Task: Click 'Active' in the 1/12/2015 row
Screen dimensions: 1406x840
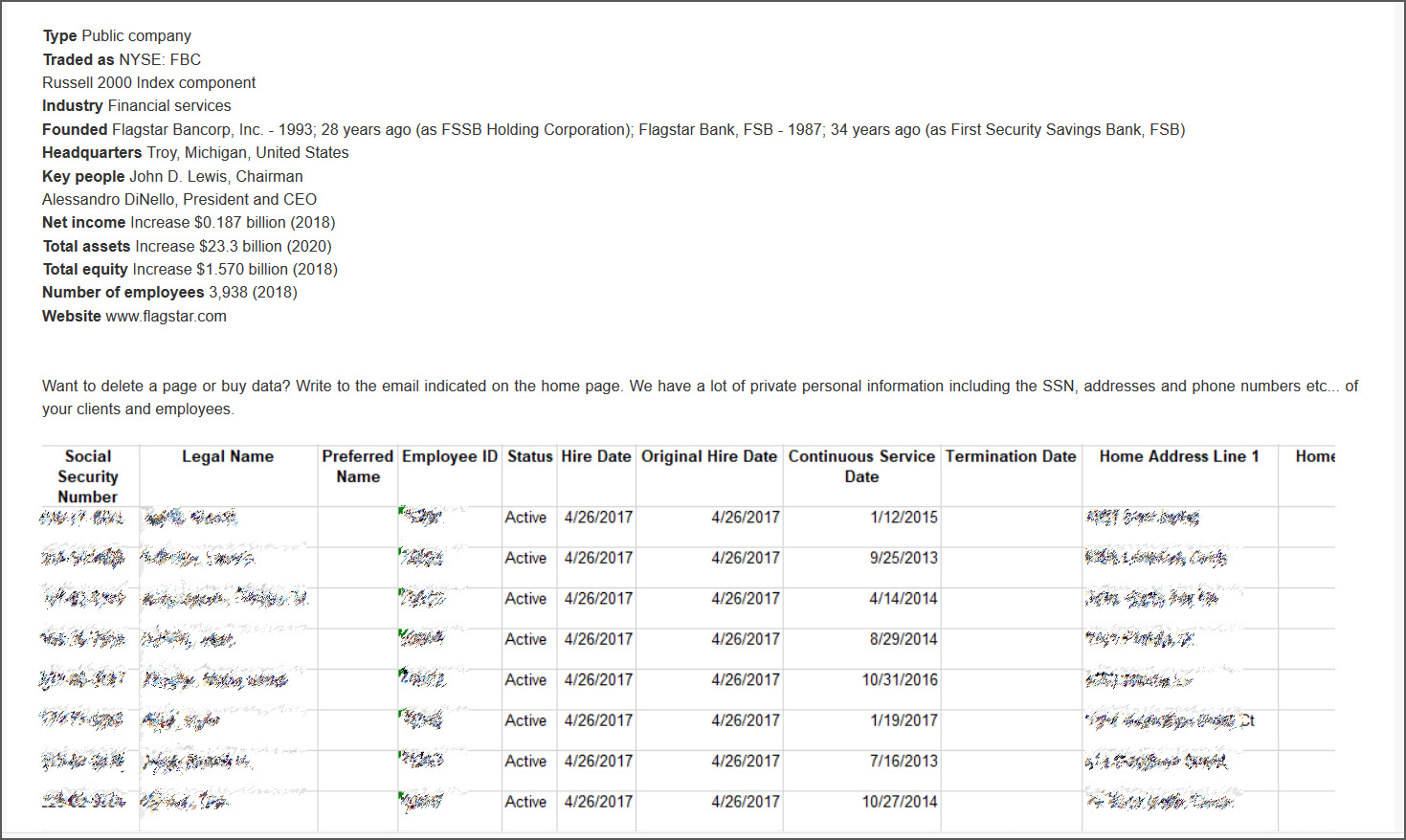Action: 525,518
